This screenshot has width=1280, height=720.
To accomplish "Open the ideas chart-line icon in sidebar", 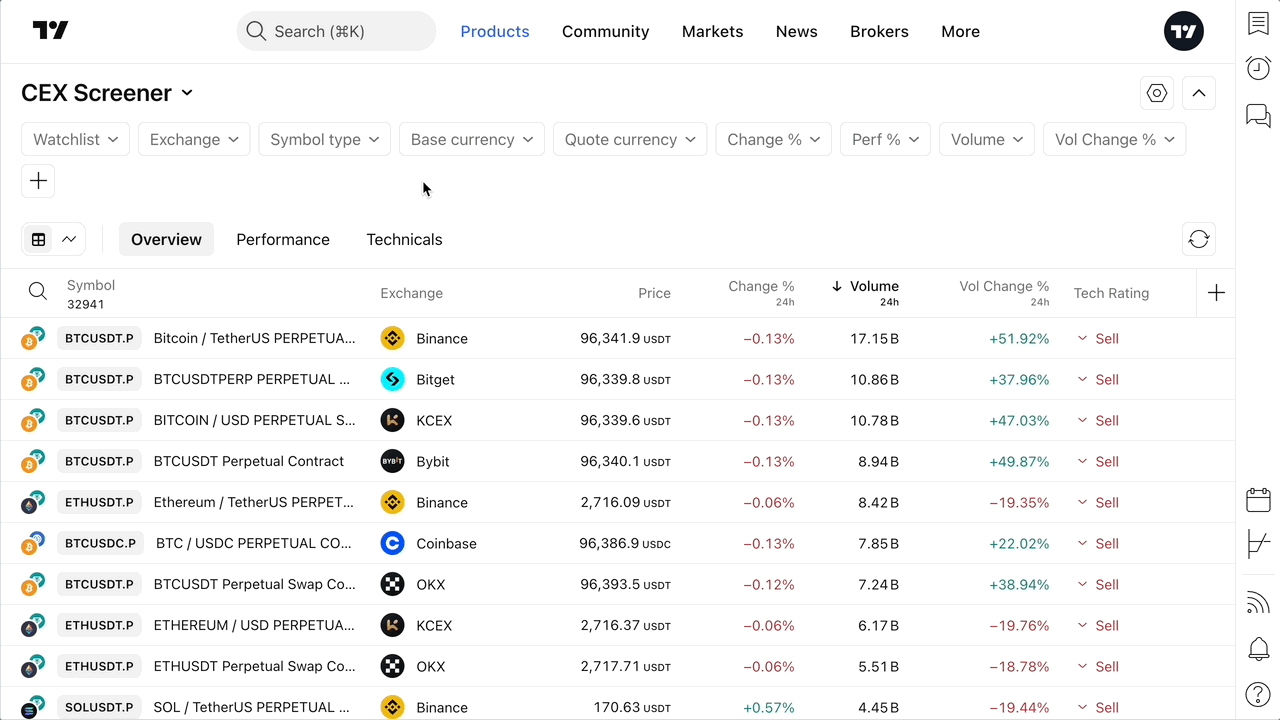I will coord(1258,545).
